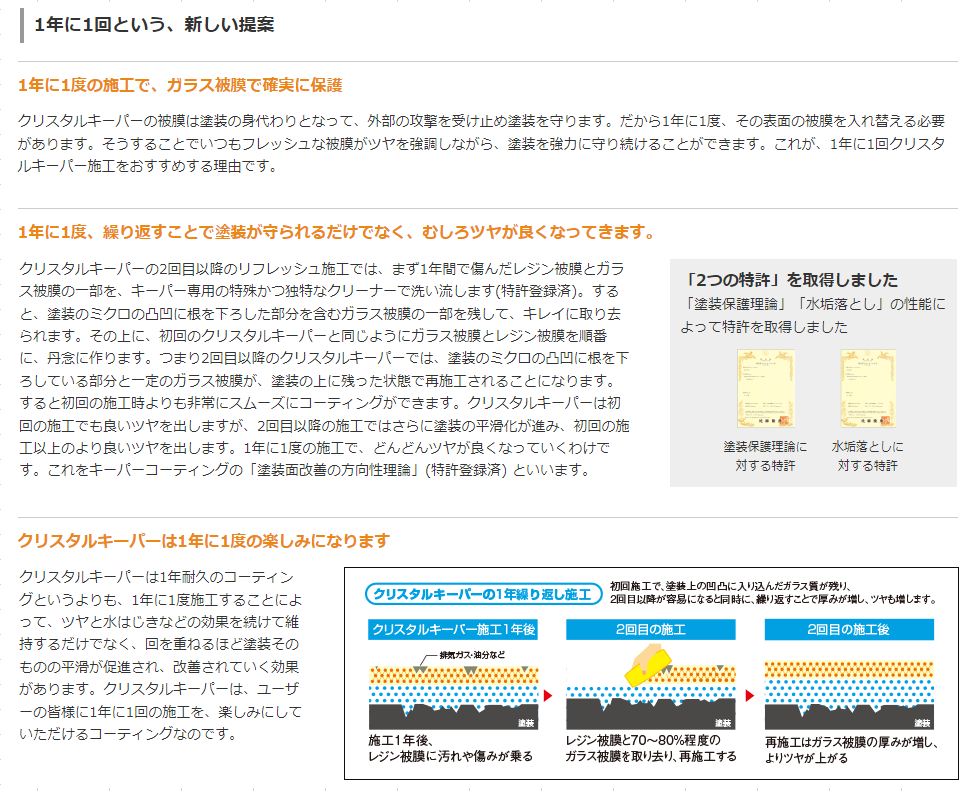Click the first panel's coating layer illustration

coord(453,696)
